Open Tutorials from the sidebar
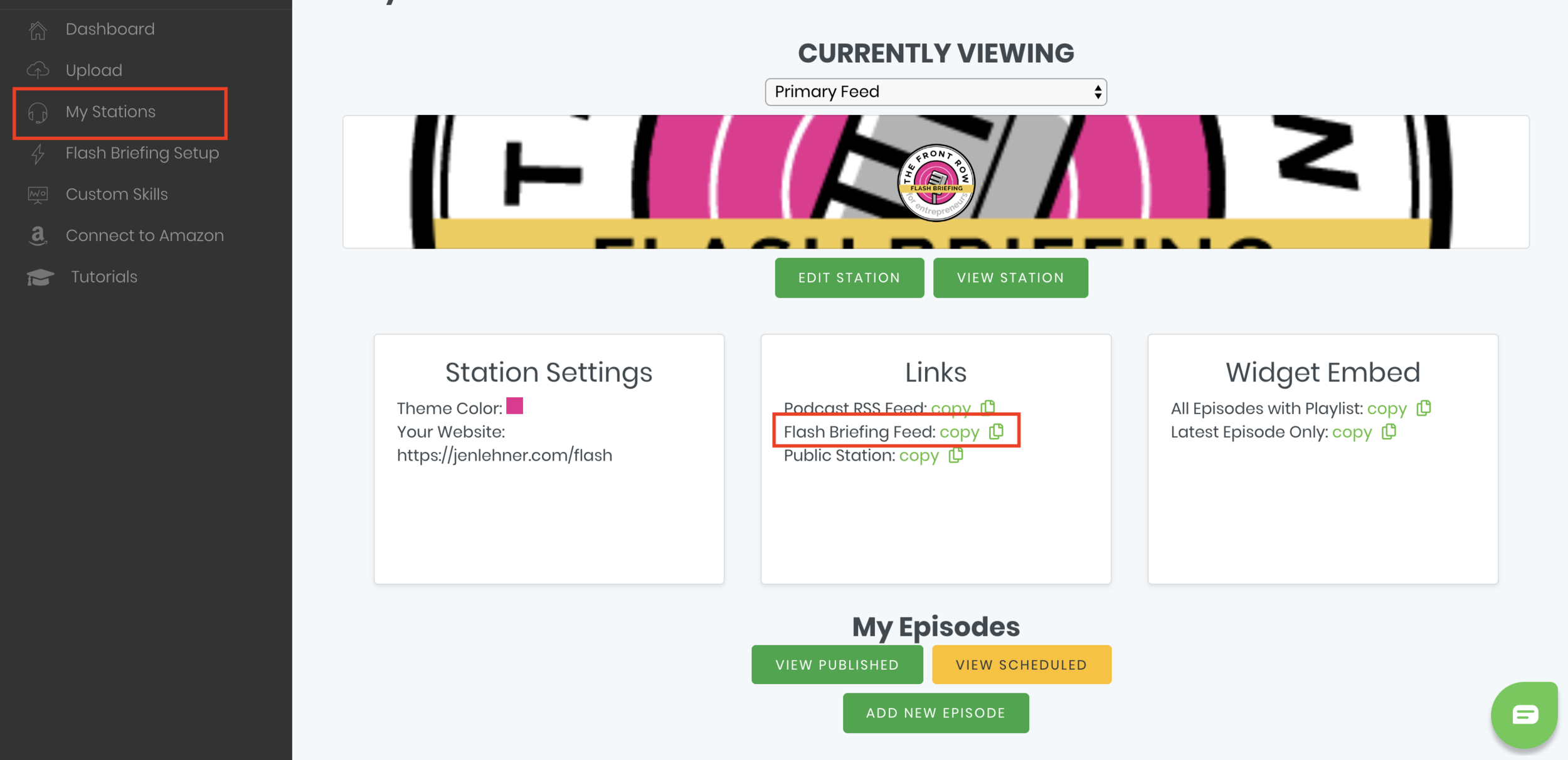Screen dimensions: 1568x760 [104, 277]
